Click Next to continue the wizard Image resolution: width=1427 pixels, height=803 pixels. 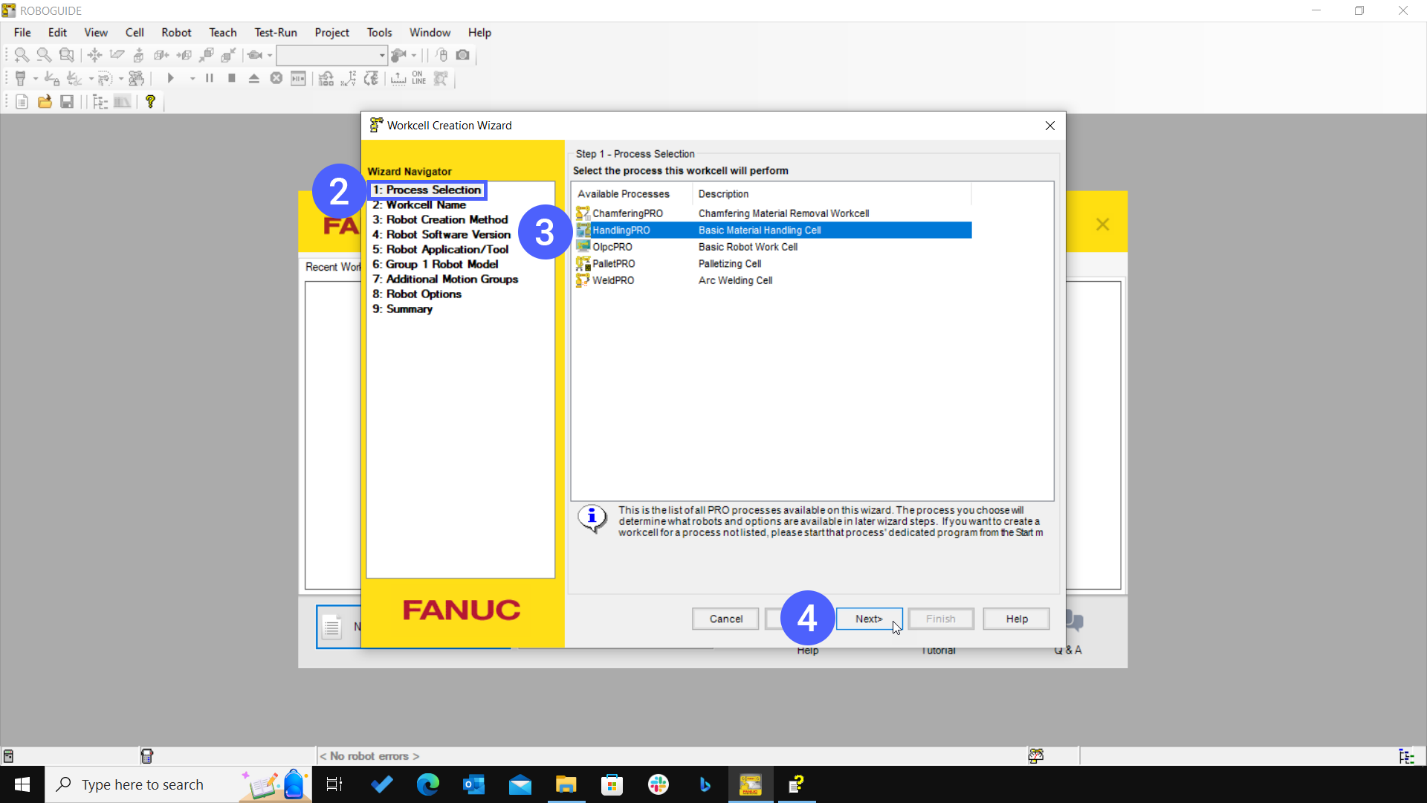tap(868, 618)
